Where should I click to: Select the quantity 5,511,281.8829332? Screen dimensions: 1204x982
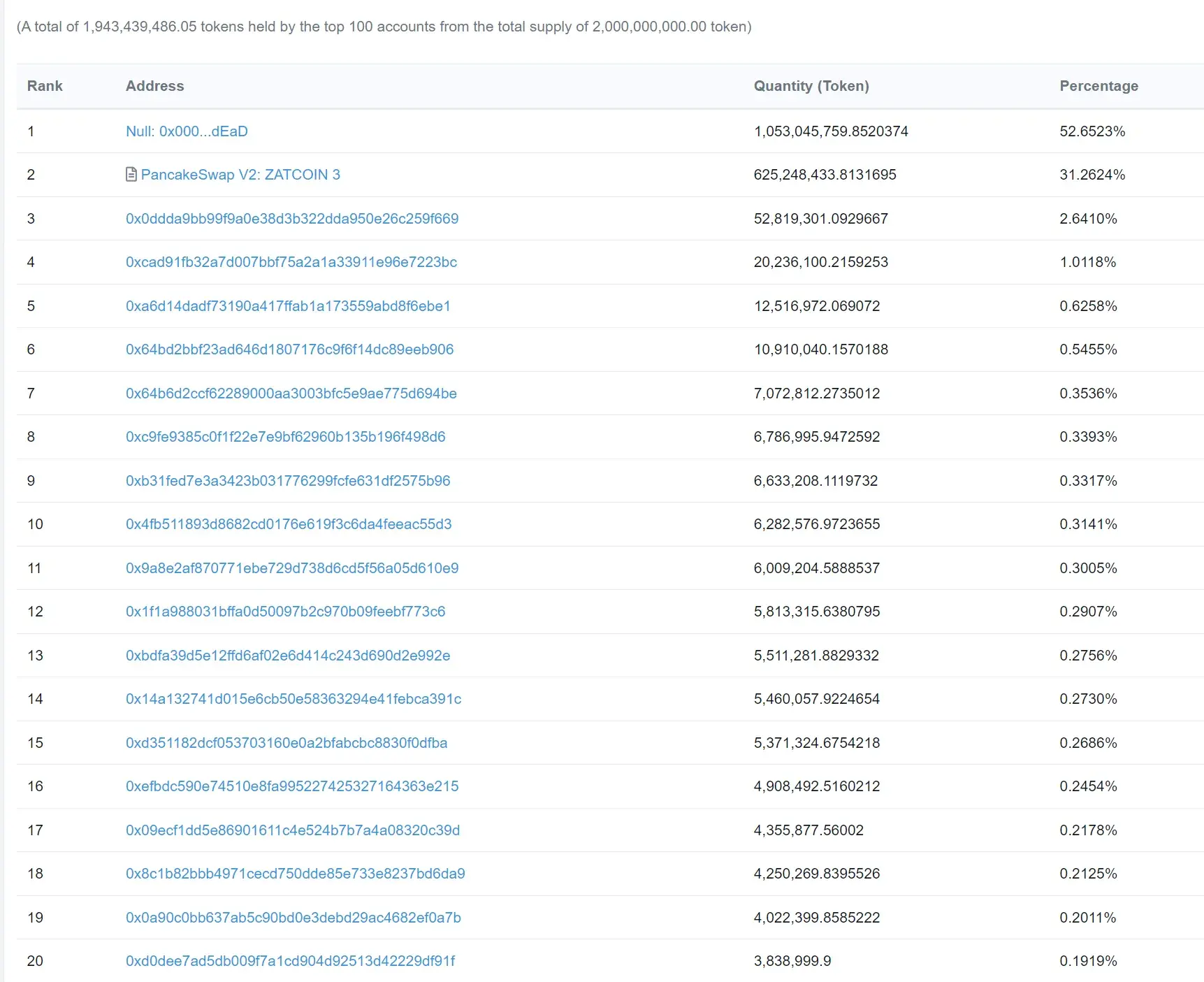(x=816, y=656)
